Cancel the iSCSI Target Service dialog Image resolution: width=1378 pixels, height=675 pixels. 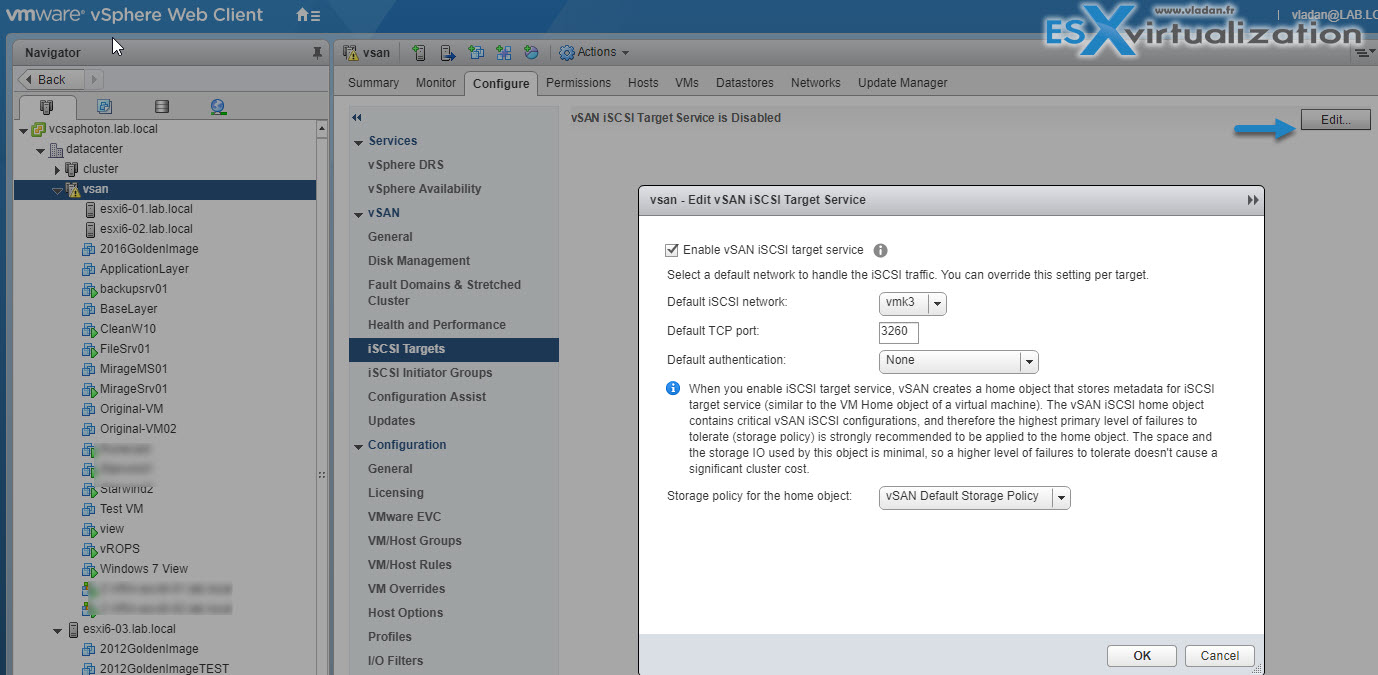[1220, 656]
